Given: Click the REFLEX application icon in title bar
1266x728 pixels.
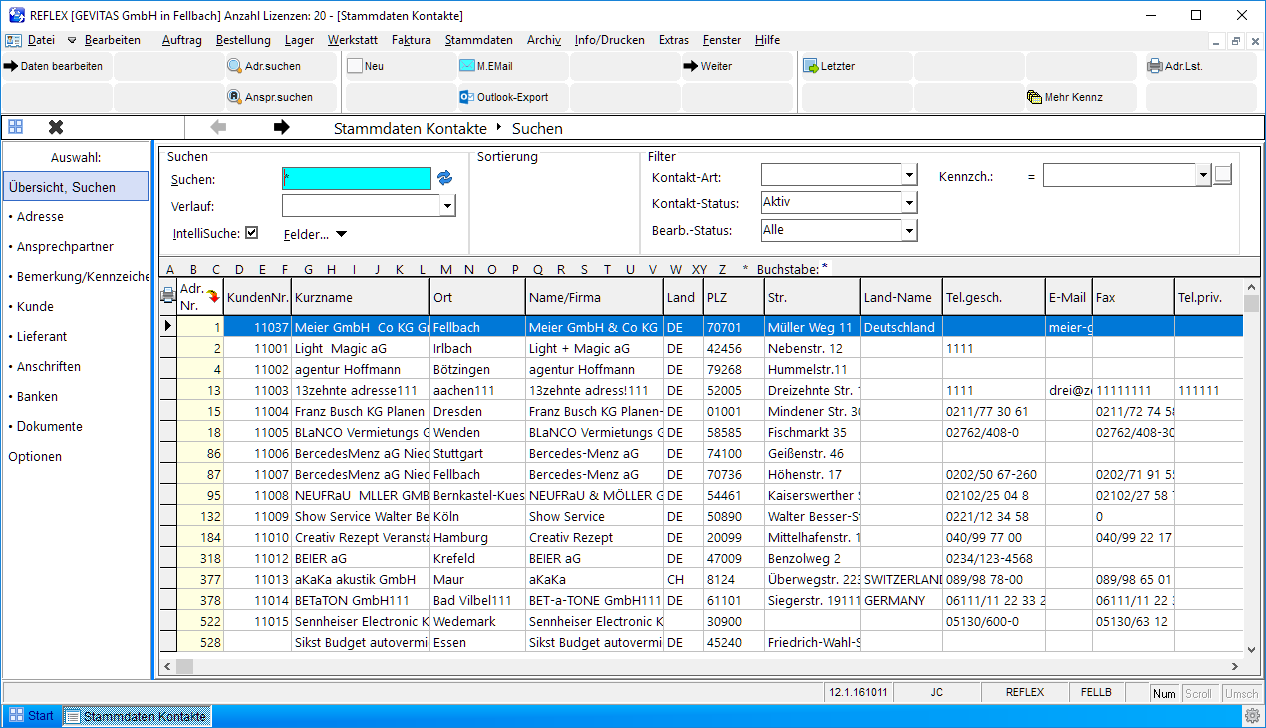Looking at the screenshot, I should (15, 15).
